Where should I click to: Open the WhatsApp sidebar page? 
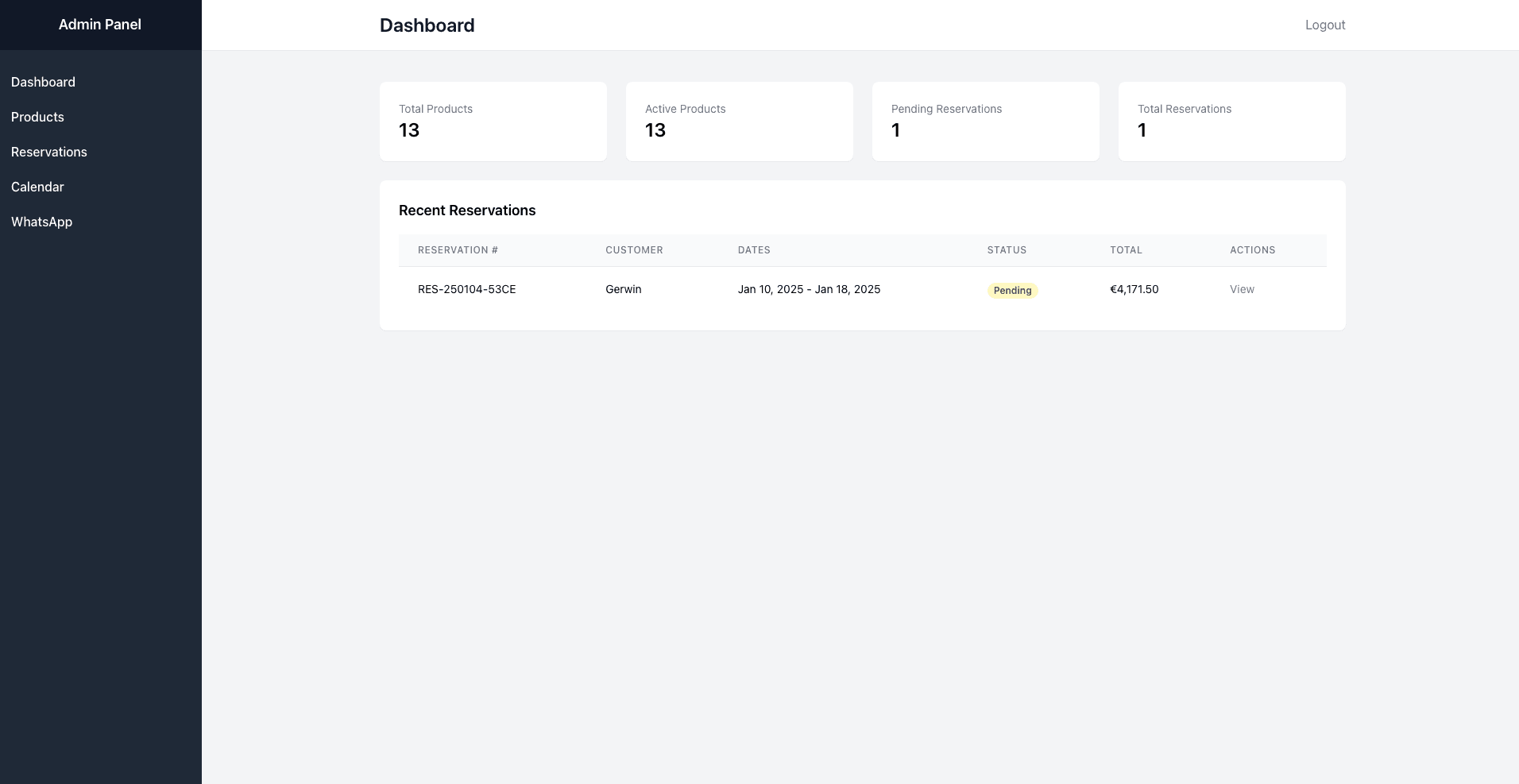click(x=41, y=222)
